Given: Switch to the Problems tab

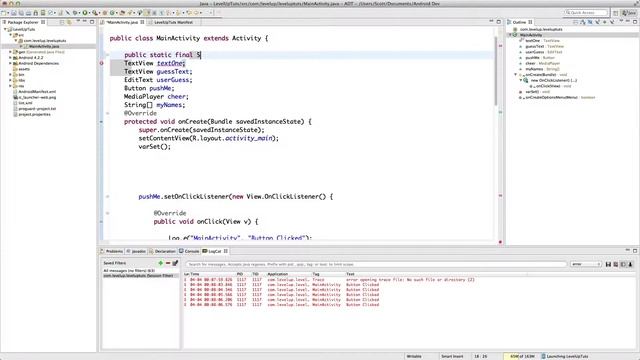Looking at the screenshot, I should (x=111, y=251).
